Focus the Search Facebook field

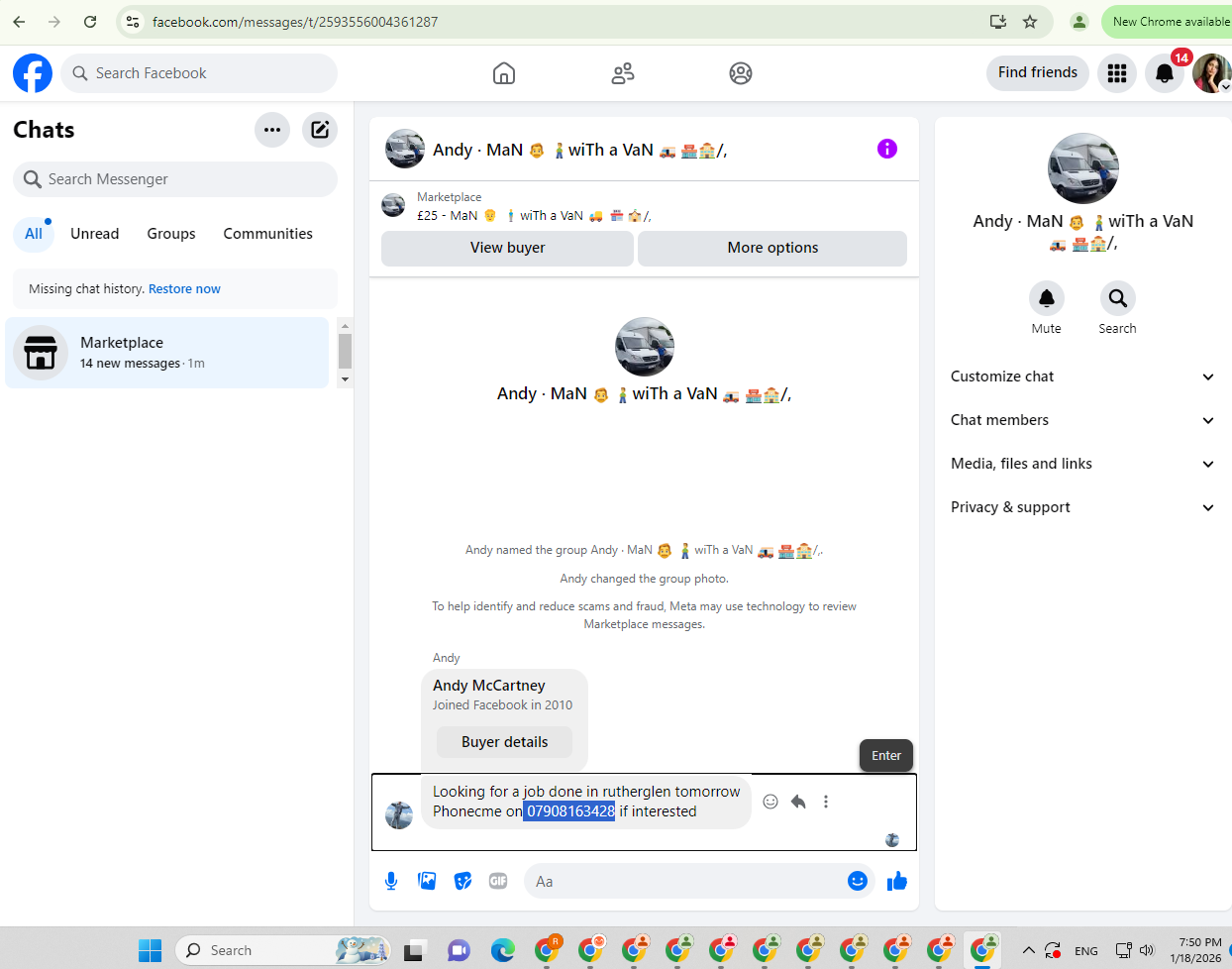point(199,73)
